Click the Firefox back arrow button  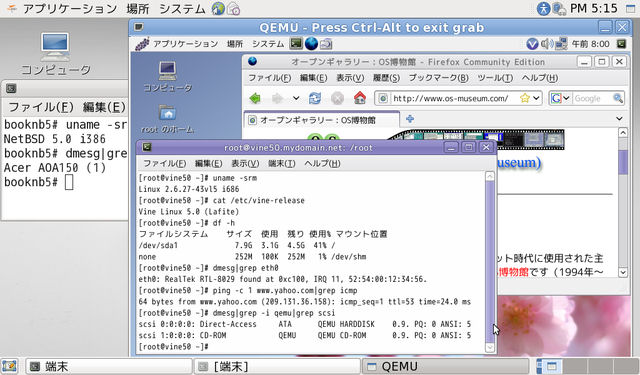click(x=255, y=98)
